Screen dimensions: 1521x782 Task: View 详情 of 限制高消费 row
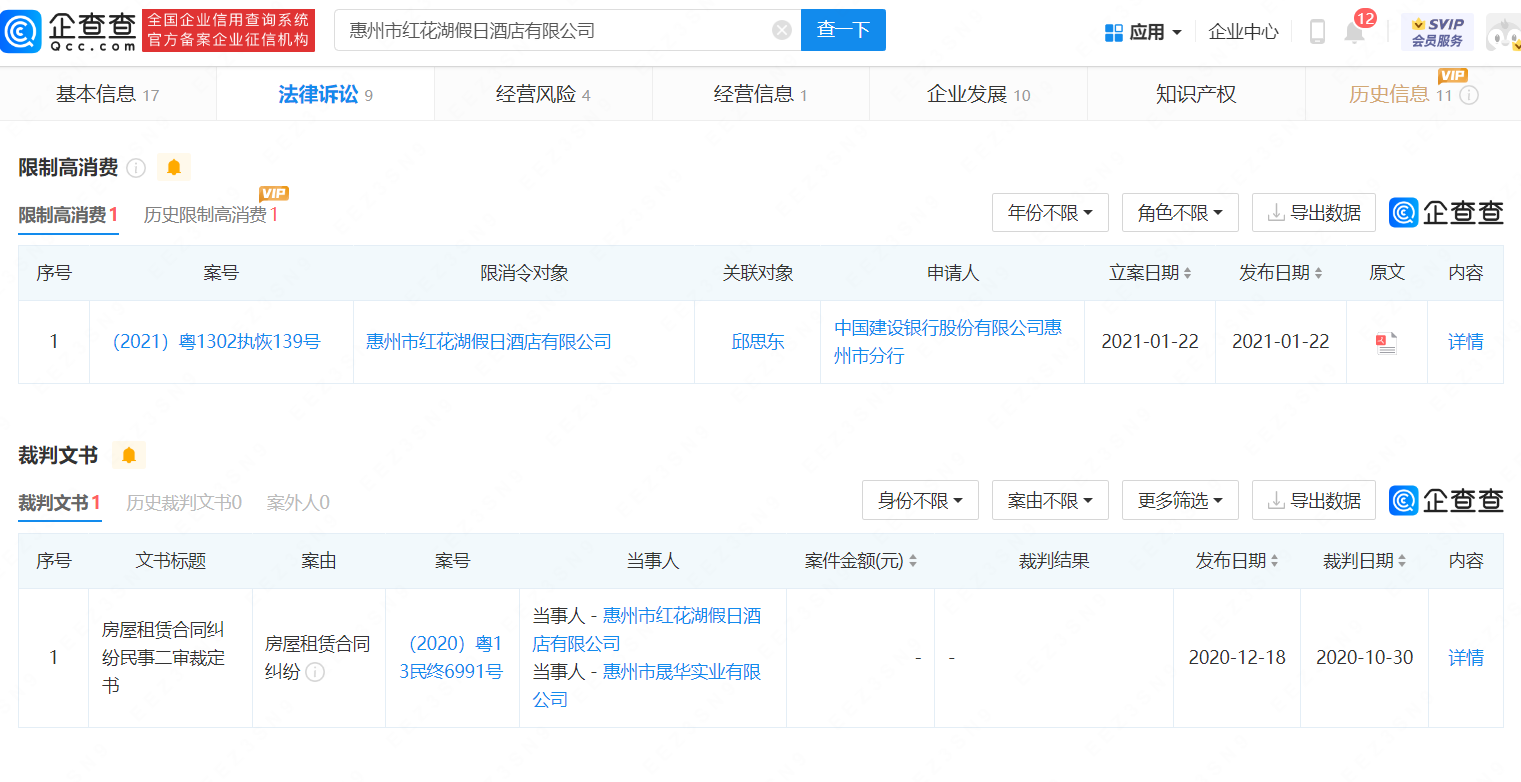(x=1465, y=342)
